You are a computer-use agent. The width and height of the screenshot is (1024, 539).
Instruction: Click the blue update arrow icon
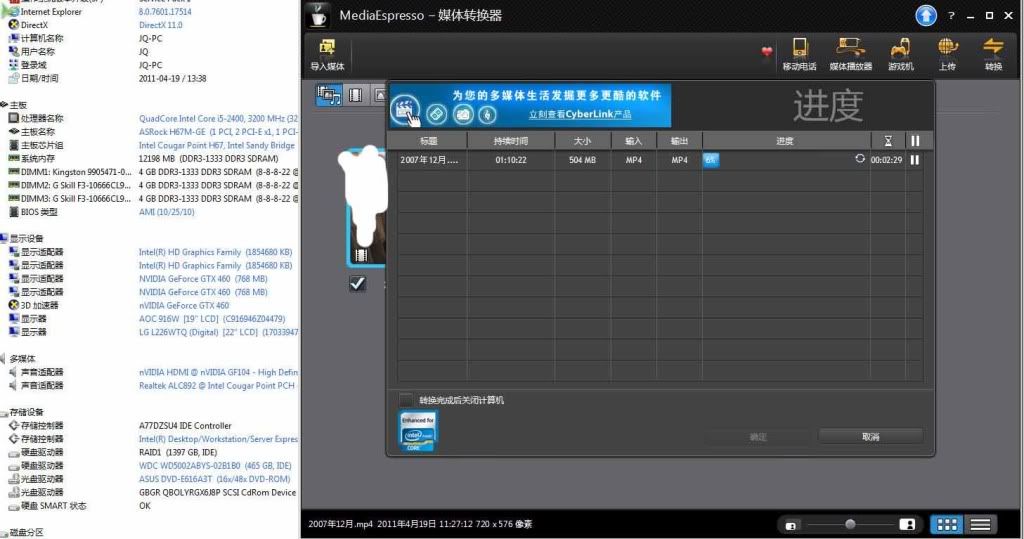pos(926,16)
